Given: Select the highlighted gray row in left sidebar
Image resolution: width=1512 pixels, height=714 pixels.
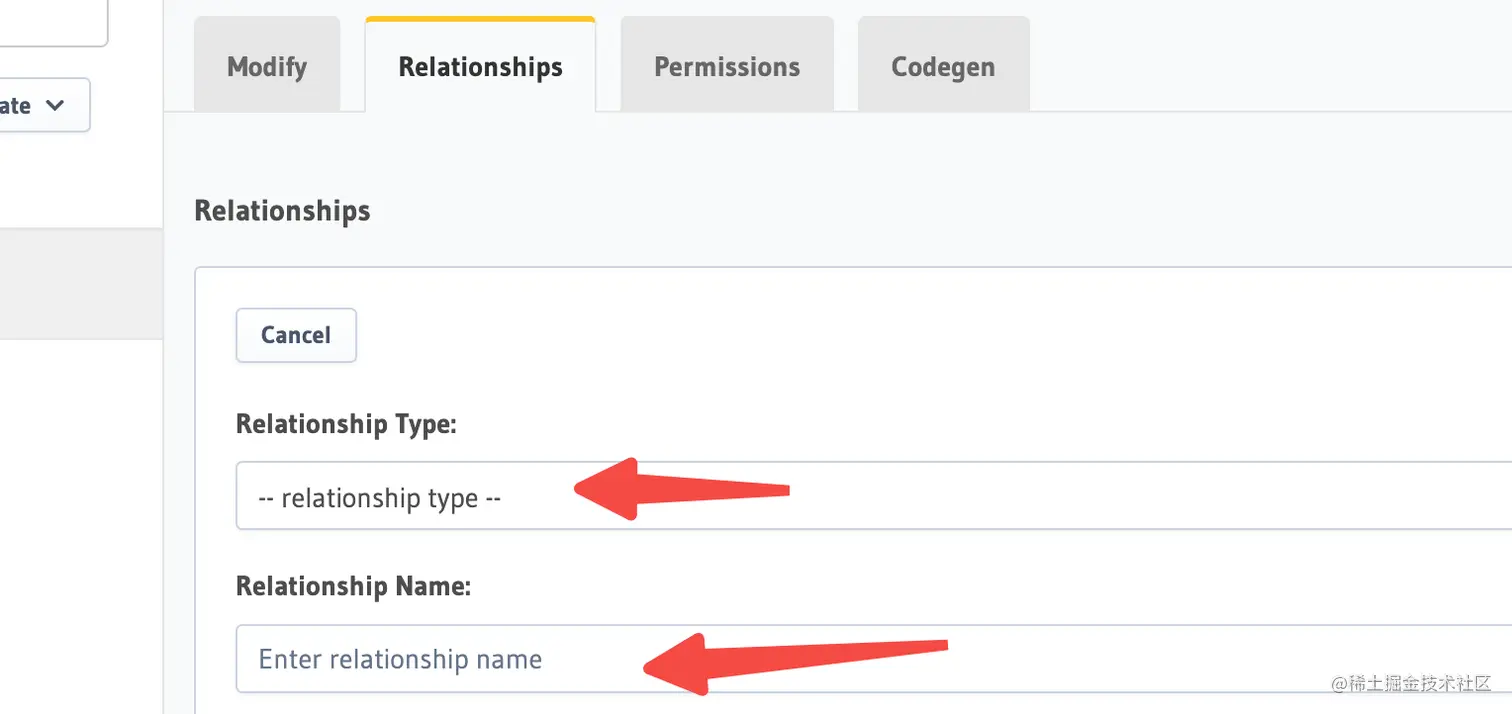Looking at the screenshot, I should click(81, 284).
